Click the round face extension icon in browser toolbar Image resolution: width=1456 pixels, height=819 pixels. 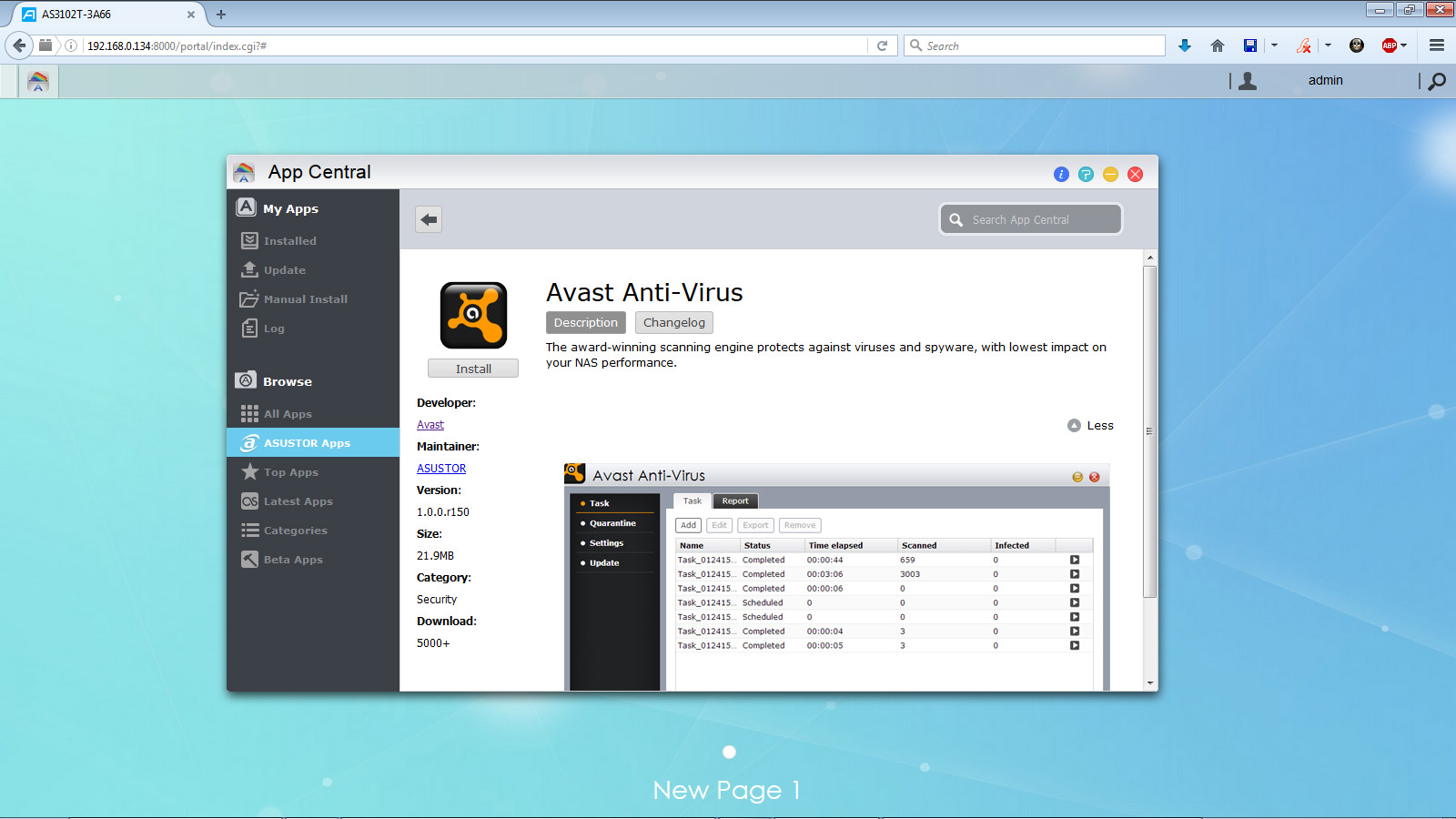(1357, 45)
